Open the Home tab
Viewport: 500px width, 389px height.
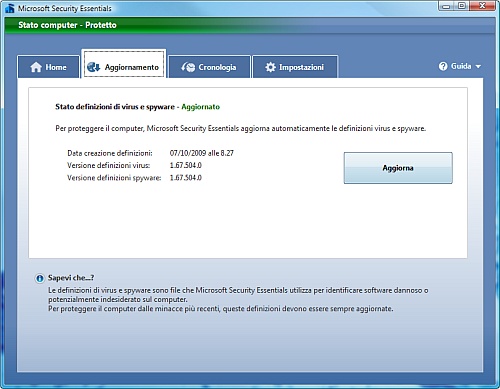[x=49, y=67]
